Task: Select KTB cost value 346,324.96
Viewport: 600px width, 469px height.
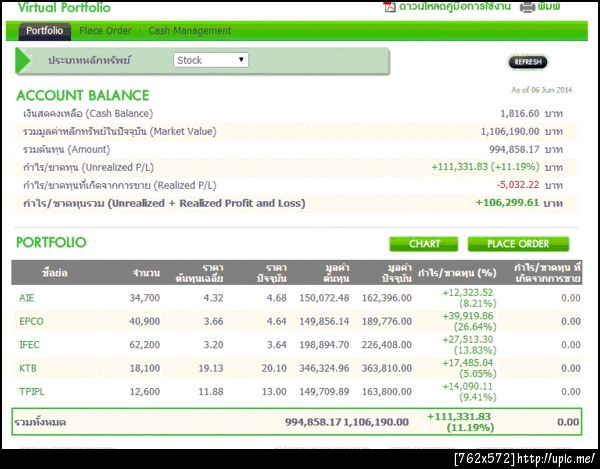Action: 324,368
